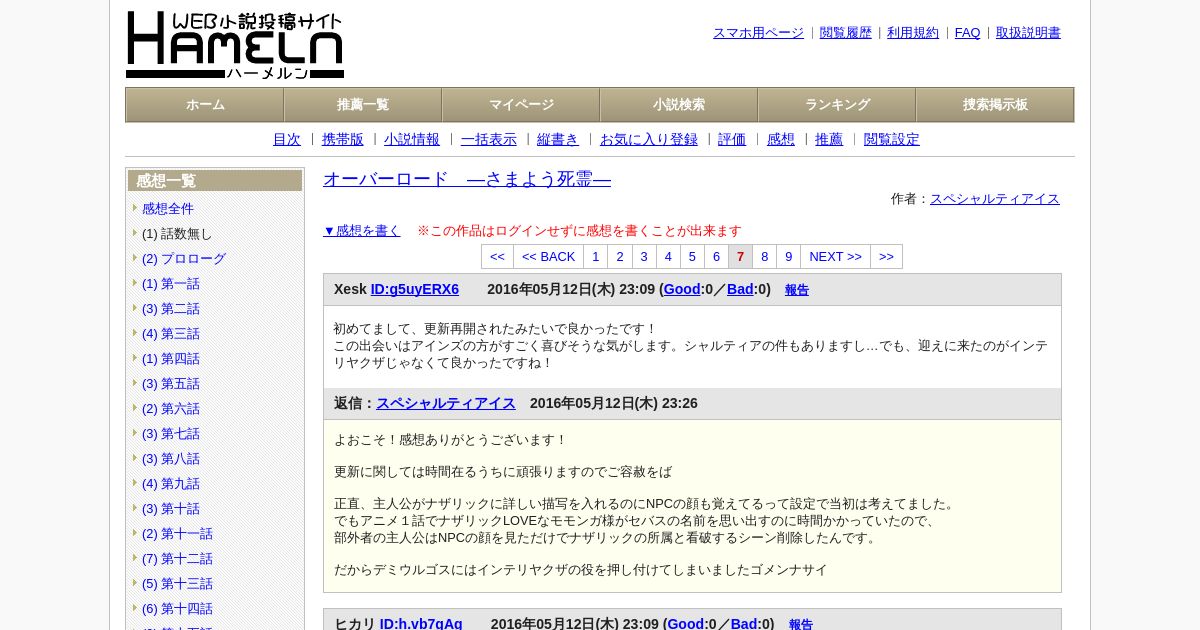
Task: Select (2) プロローグ in sidebar
Action: [x=184, y=259]
